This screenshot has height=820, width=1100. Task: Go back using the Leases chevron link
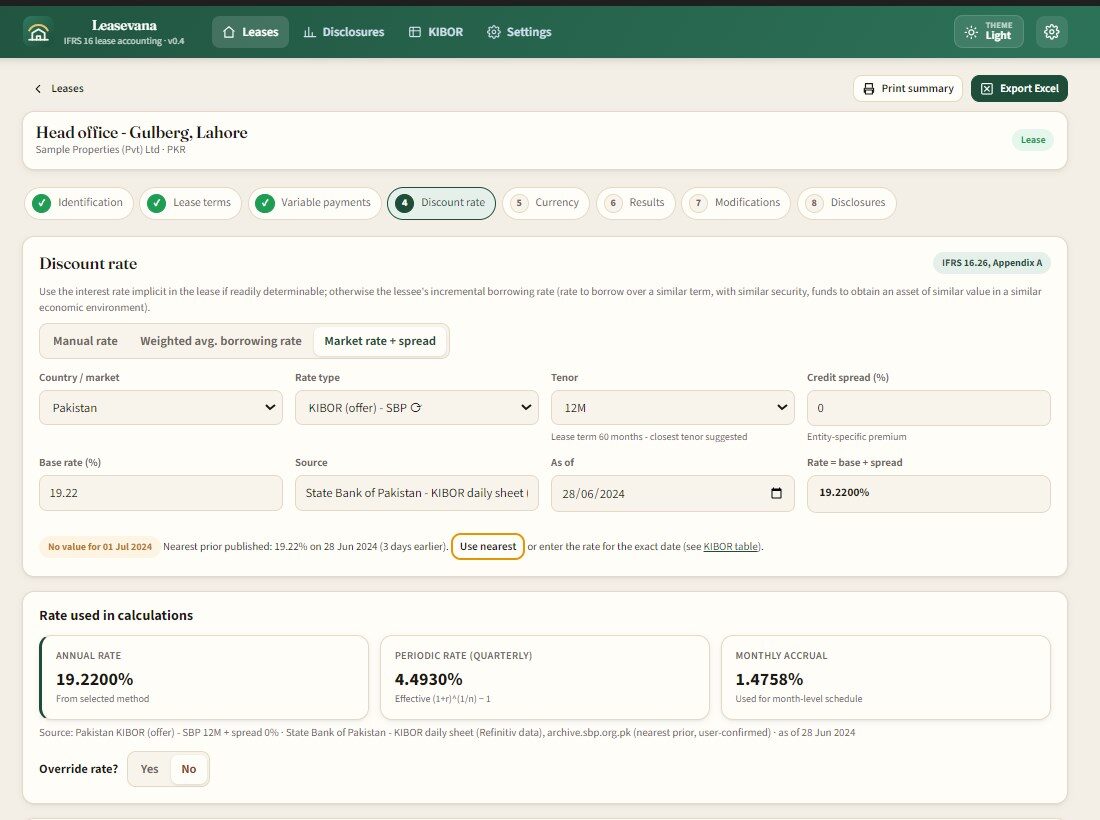coord(59,88)
